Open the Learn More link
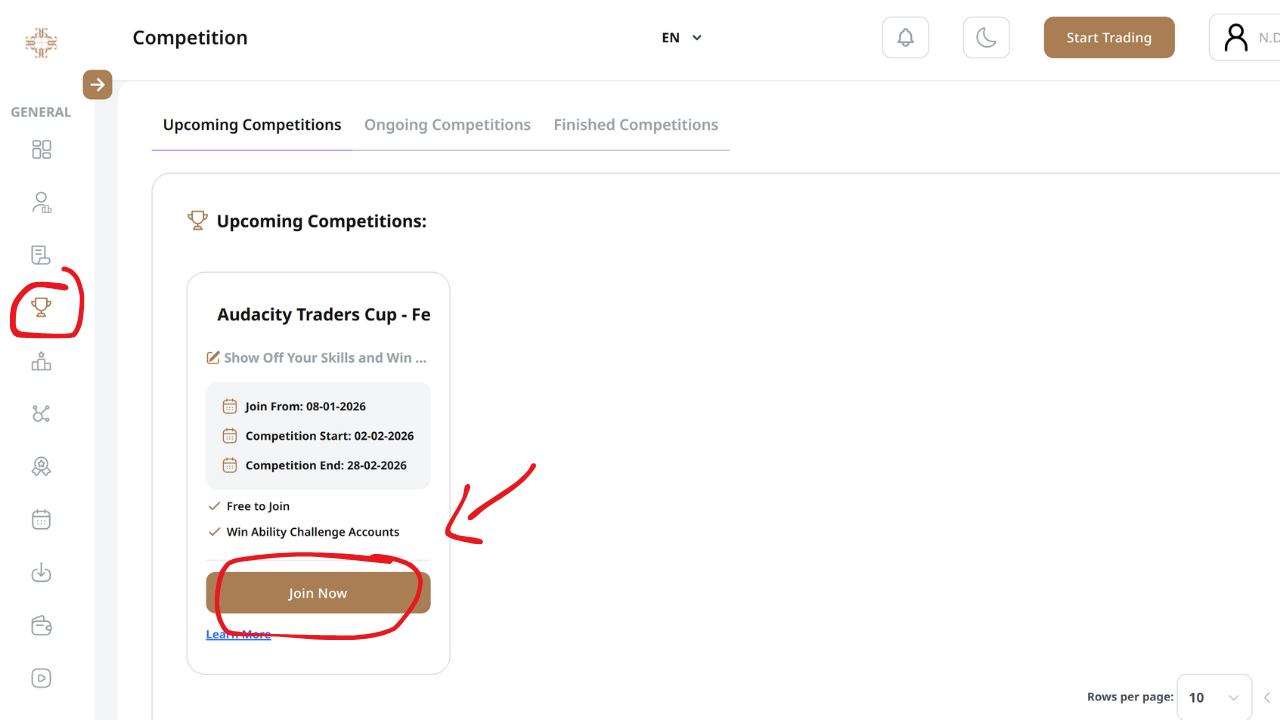Viewport: 1280px width, 720px height. (x=238, y=634)
